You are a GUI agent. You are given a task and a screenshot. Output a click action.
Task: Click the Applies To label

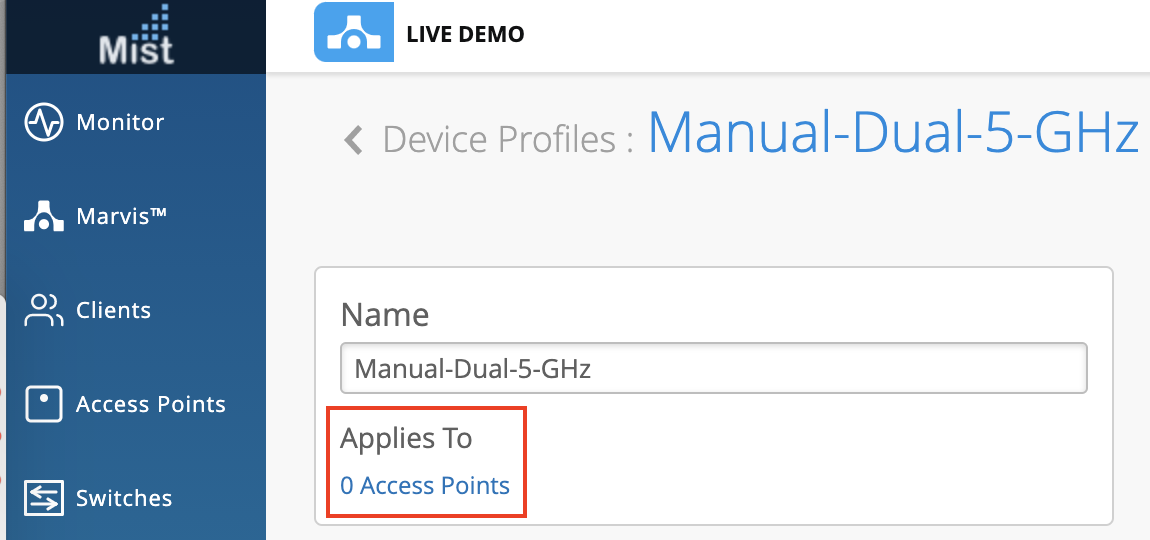(406, 438)
